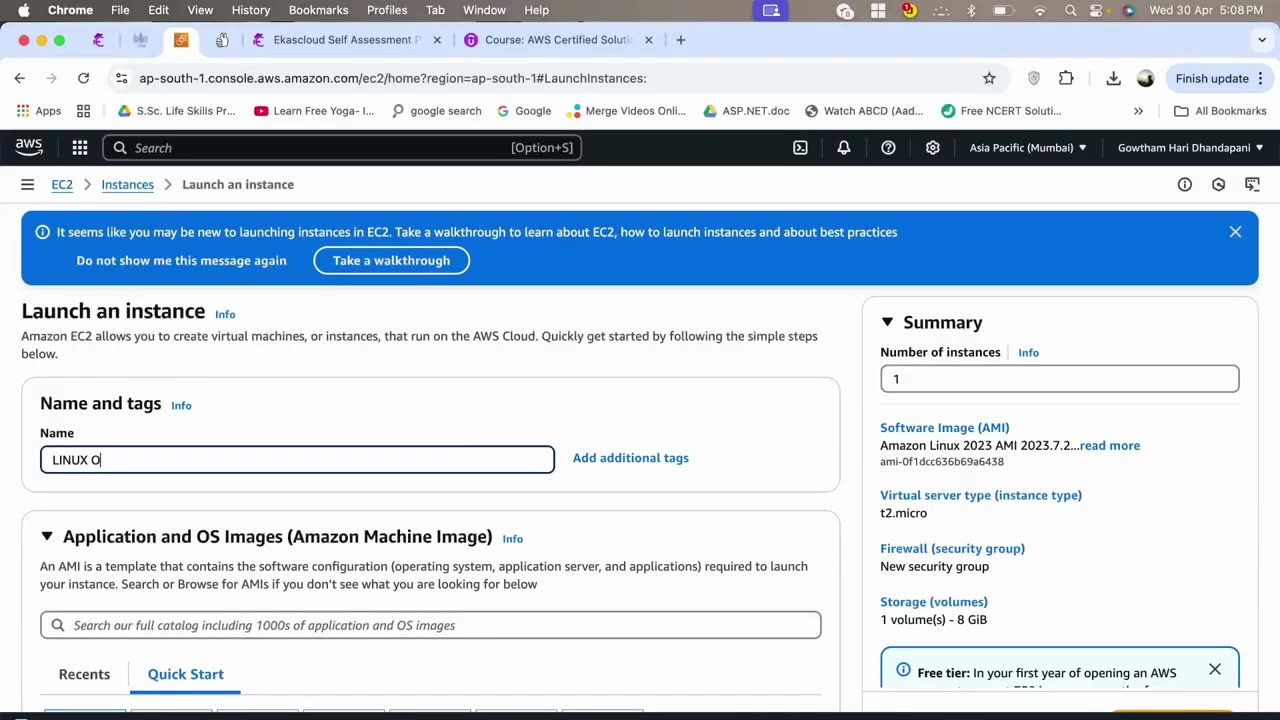Open the Apps bookmark shortcut
This screenshot has height=720, width=1280.
pyautogui.click(x=38, y=111)
